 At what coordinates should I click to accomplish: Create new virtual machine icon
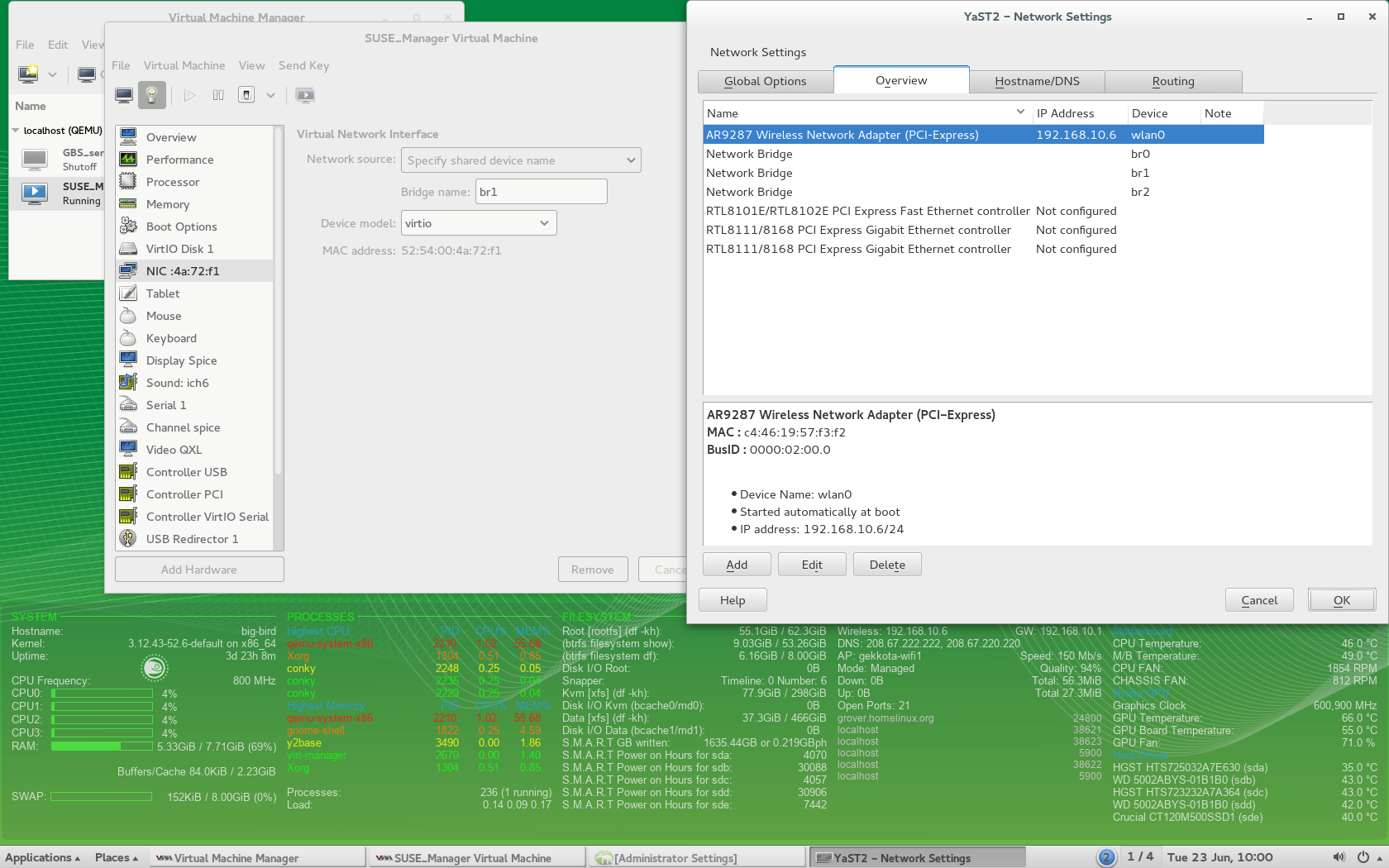click(28, 74)
